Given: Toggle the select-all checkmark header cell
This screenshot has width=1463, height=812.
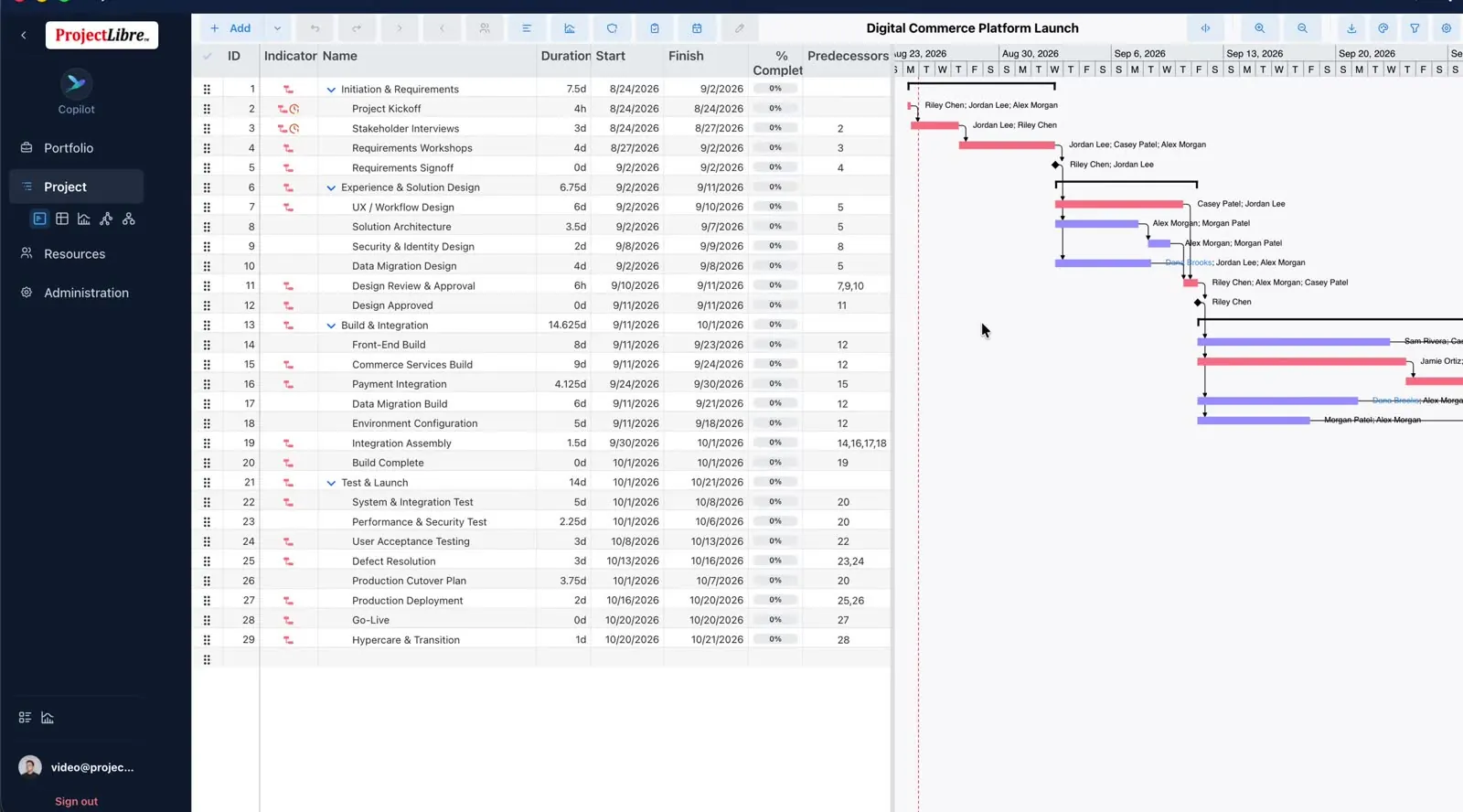Looking at the screenshot, I should pos(208,56).
